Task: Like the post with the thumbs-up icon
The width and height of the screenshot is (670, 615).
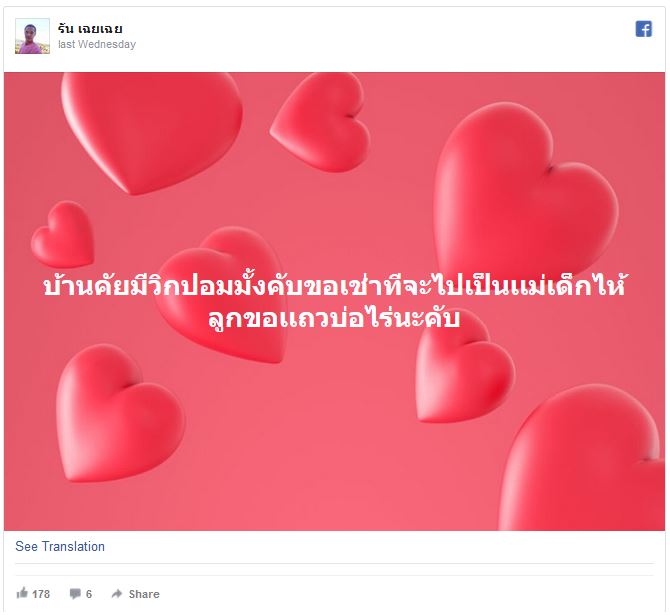Action: coord(22,593)
